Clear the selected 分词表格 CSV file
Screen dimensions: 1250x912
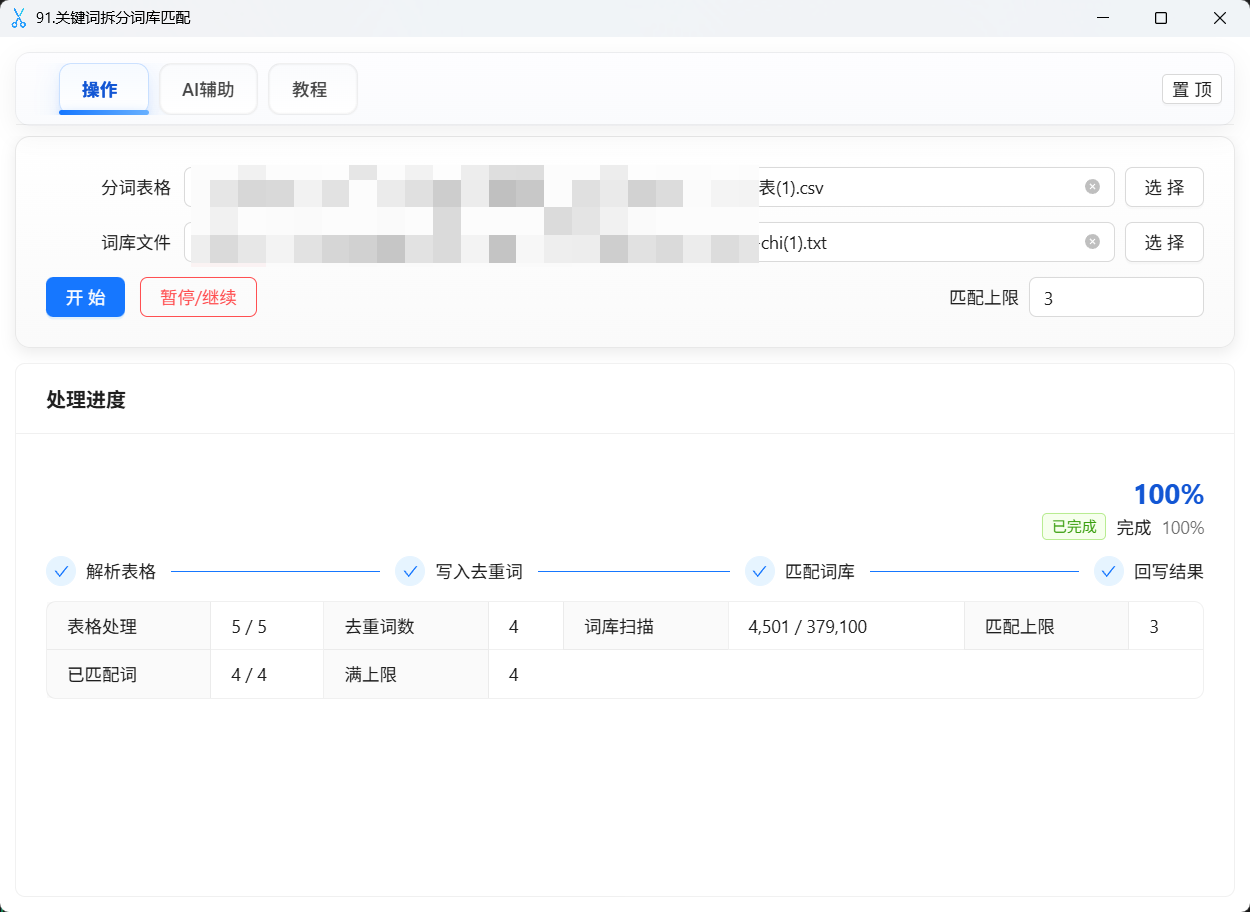(1092, 187)
